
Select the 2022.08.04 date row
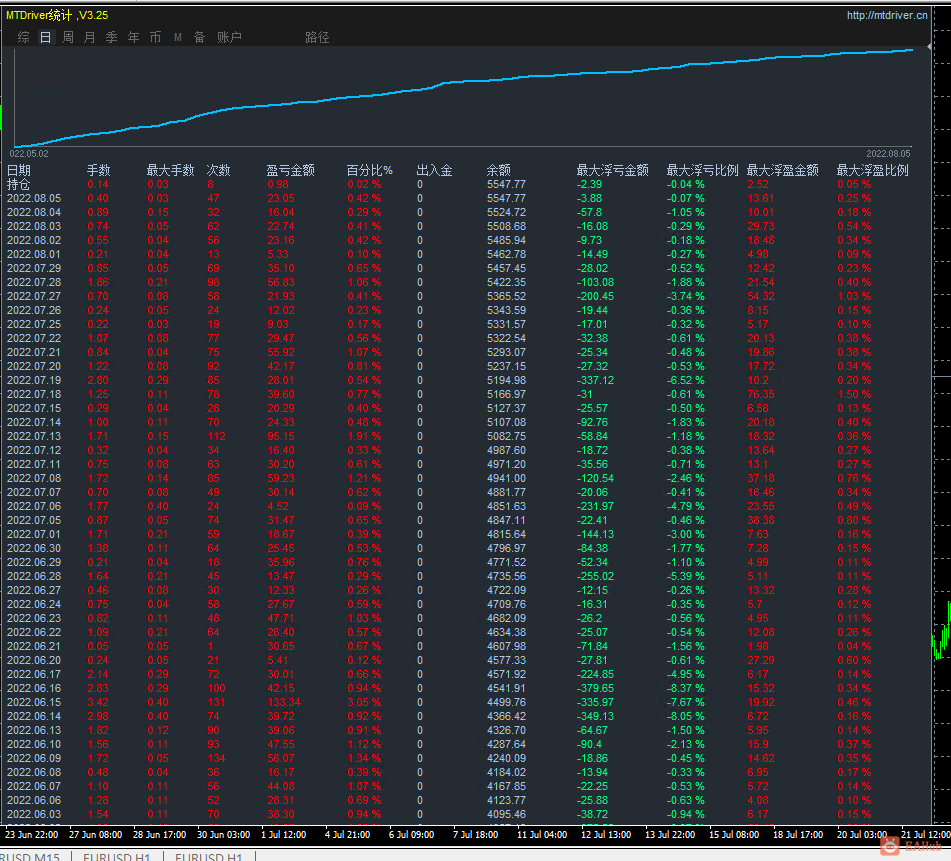pyautogui.click(x=34, y=212)
